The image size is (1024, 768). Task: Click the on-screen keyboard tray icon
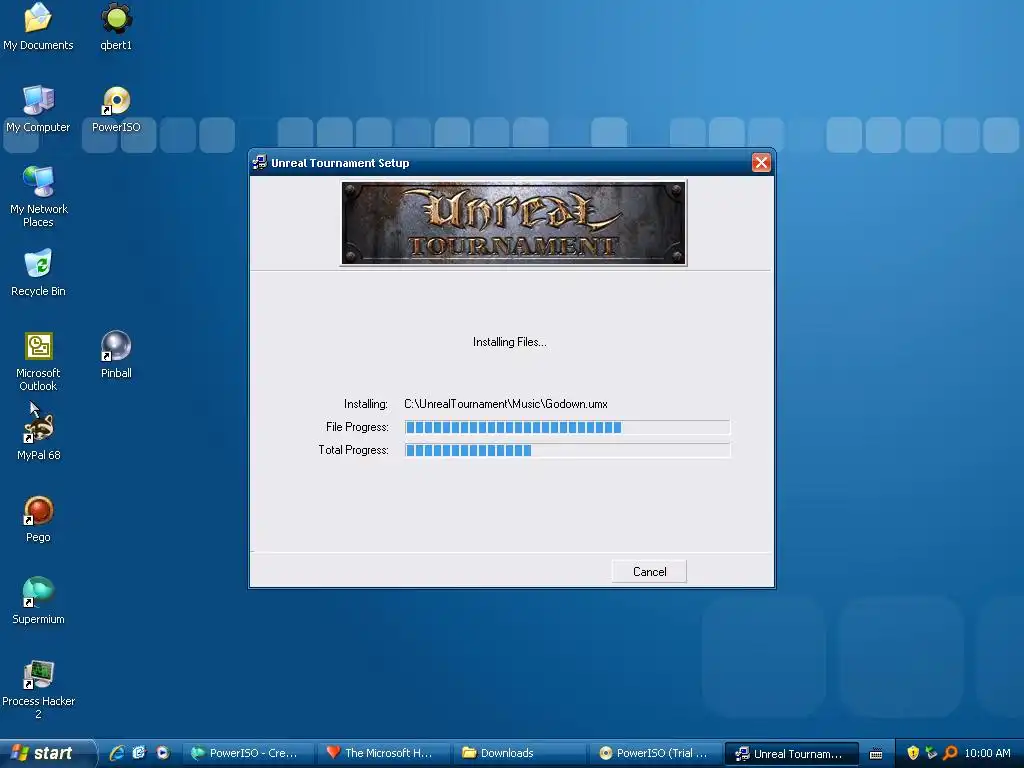pos(876,754)
